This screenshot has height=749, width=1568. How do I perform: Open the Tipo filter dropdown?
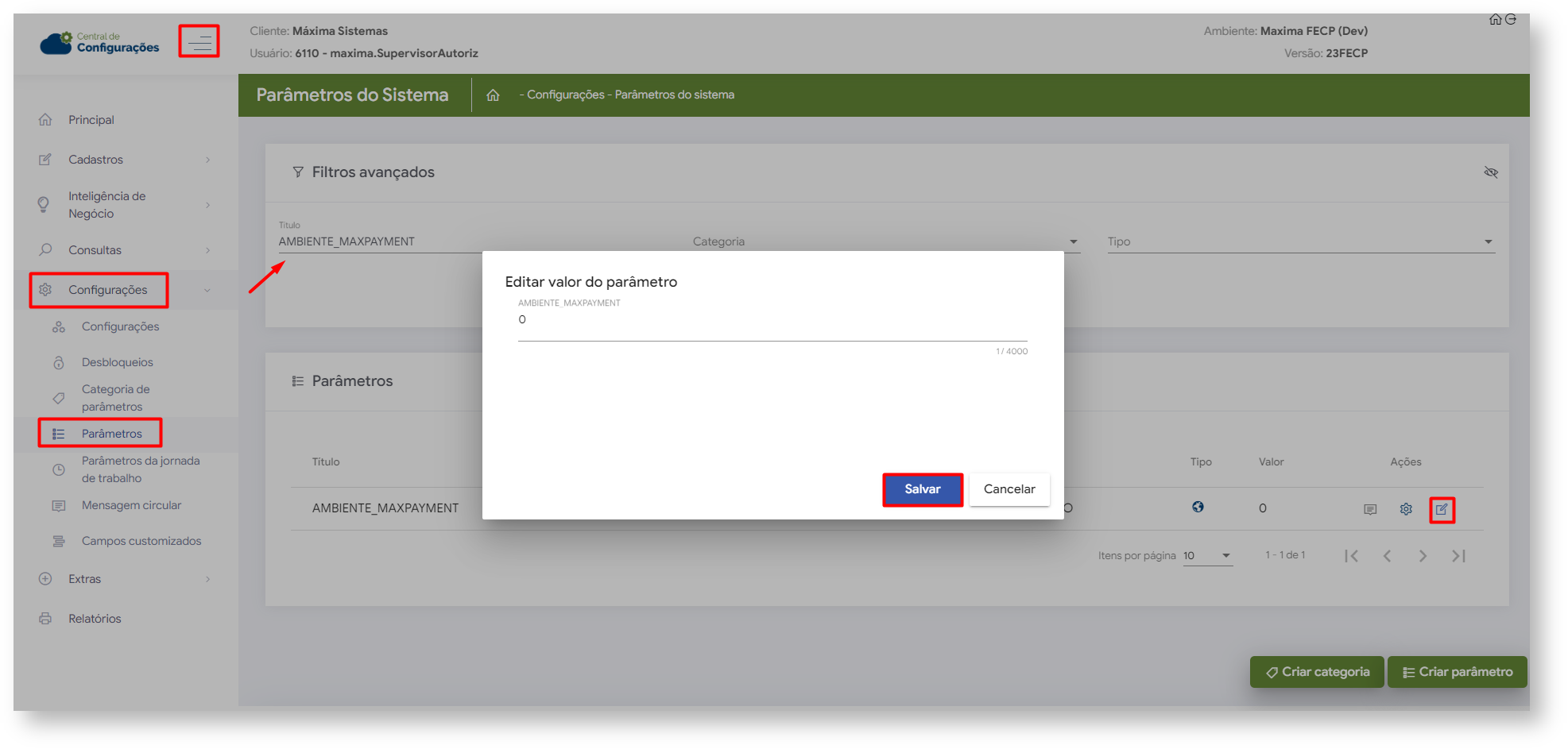click(x=1302, y=241)
